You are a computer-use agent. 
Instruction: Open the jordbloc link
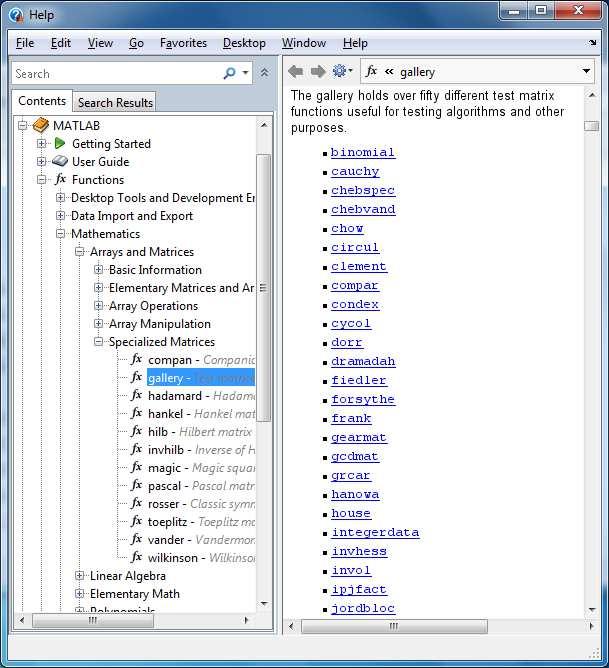pos(363,608)
